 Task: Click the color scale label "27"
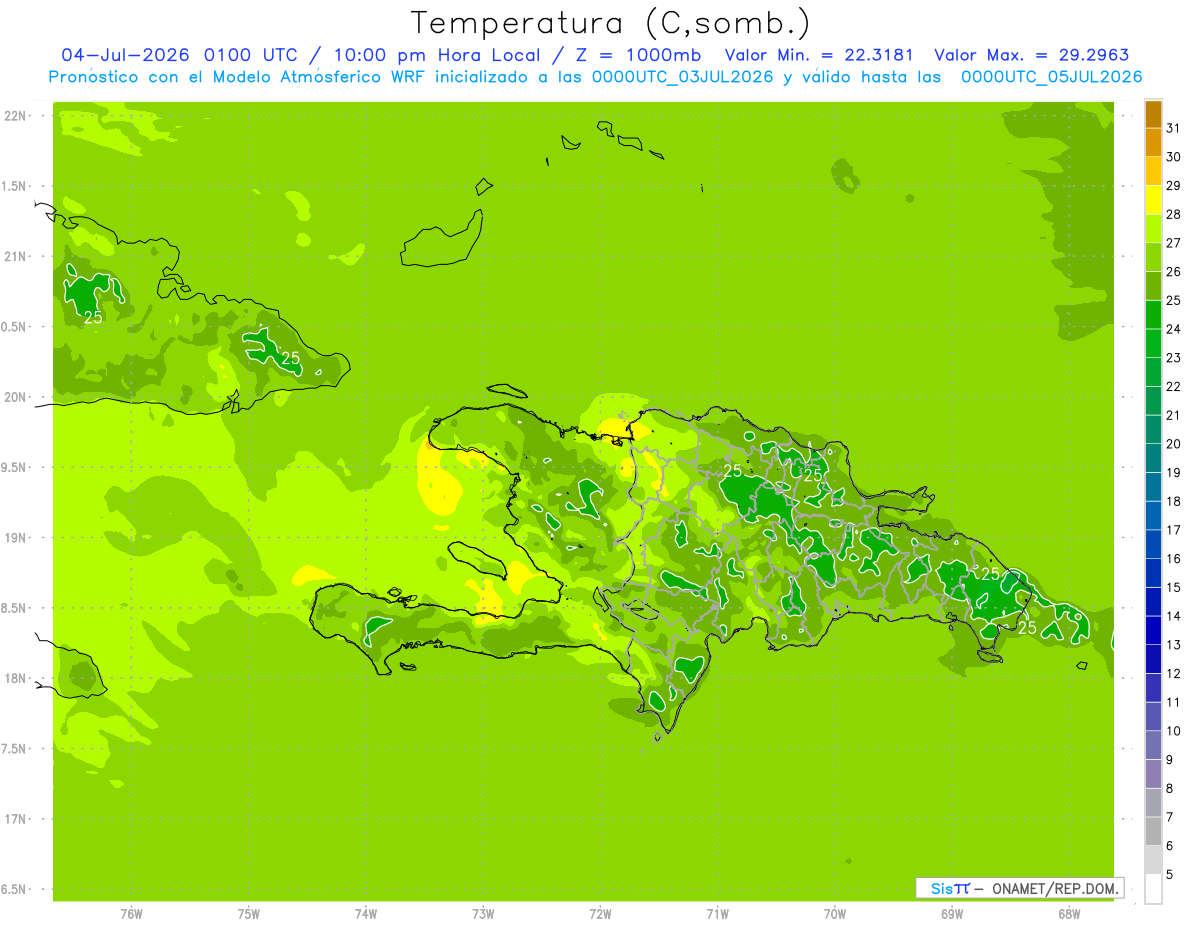[1173, 243]
